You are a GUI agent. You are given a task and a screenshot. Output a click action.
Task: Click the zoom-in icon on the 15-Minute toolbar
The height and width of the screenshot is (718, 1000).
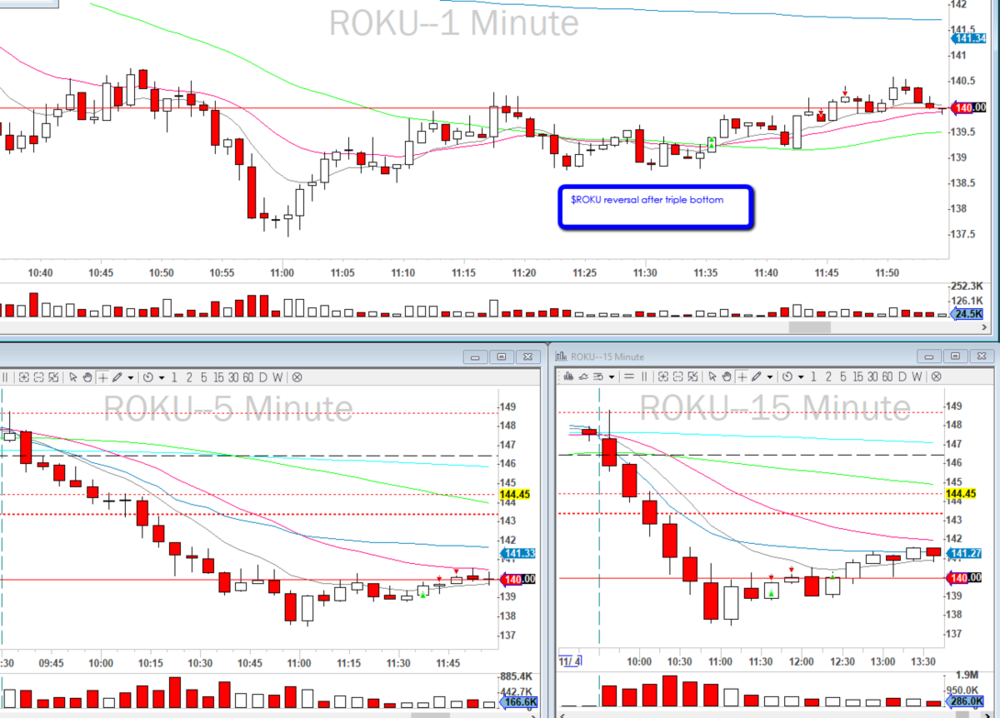pyautogui.click(x=661, y=377)
